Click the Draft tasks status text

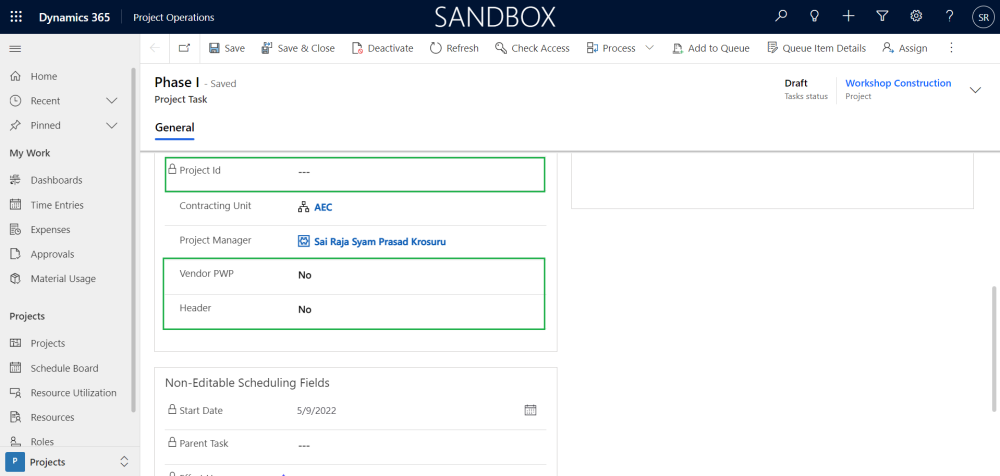tap(796, 83)
